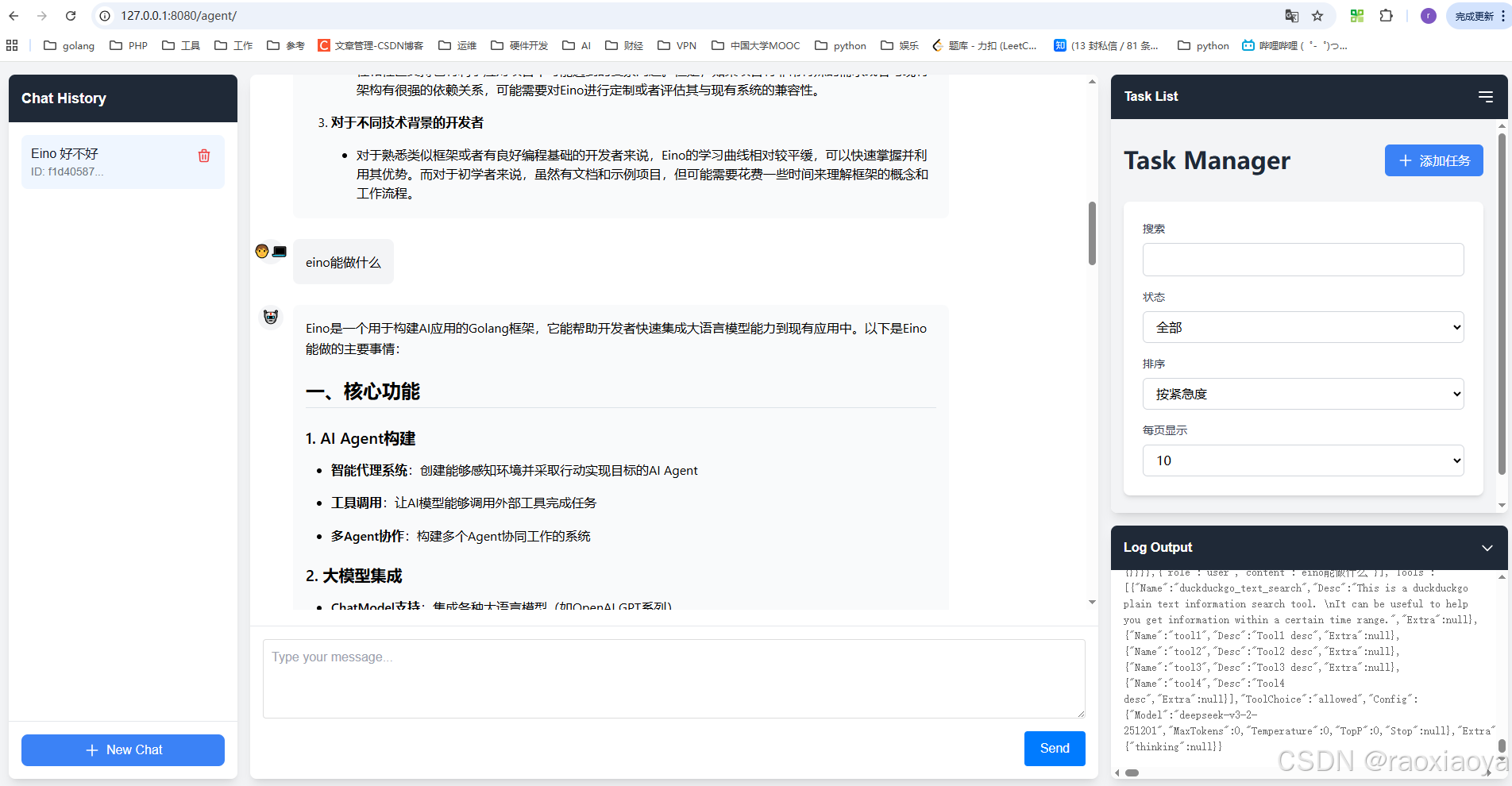
Task: Open the bookmarks bar apps grid icon
Action: click(x=12, y=45)
